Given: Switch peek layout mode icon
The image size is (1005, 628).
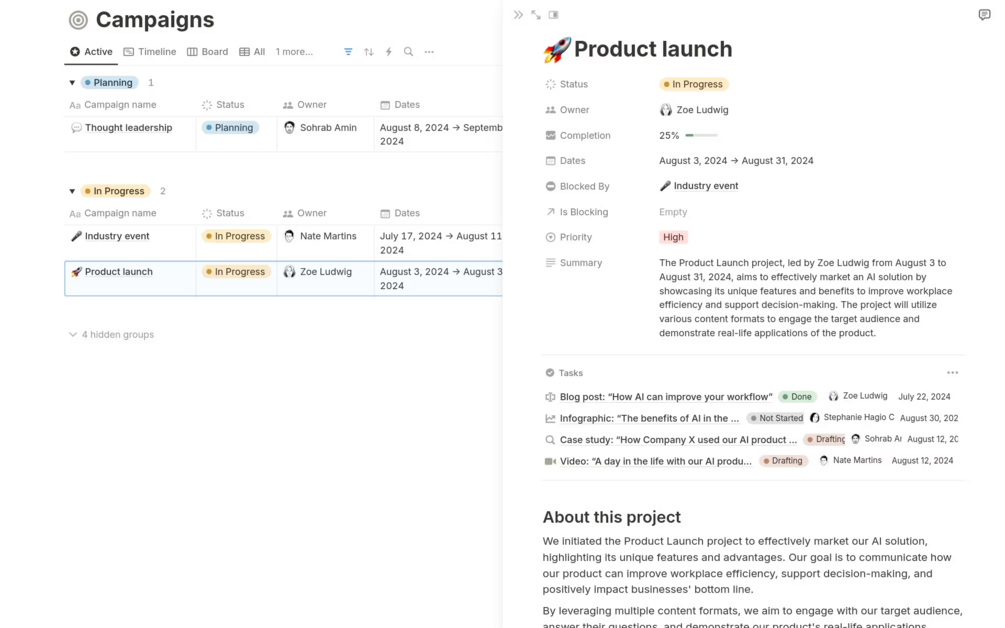Looking at the screenshot, I should [554, 15].
